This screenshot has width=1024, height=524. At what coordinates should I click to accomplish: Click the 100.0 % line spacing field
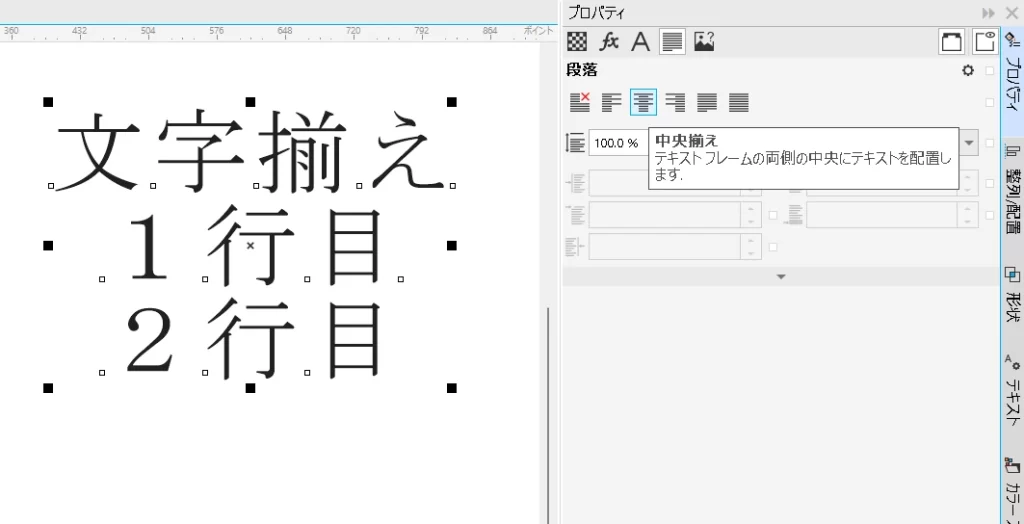[618, 143]
